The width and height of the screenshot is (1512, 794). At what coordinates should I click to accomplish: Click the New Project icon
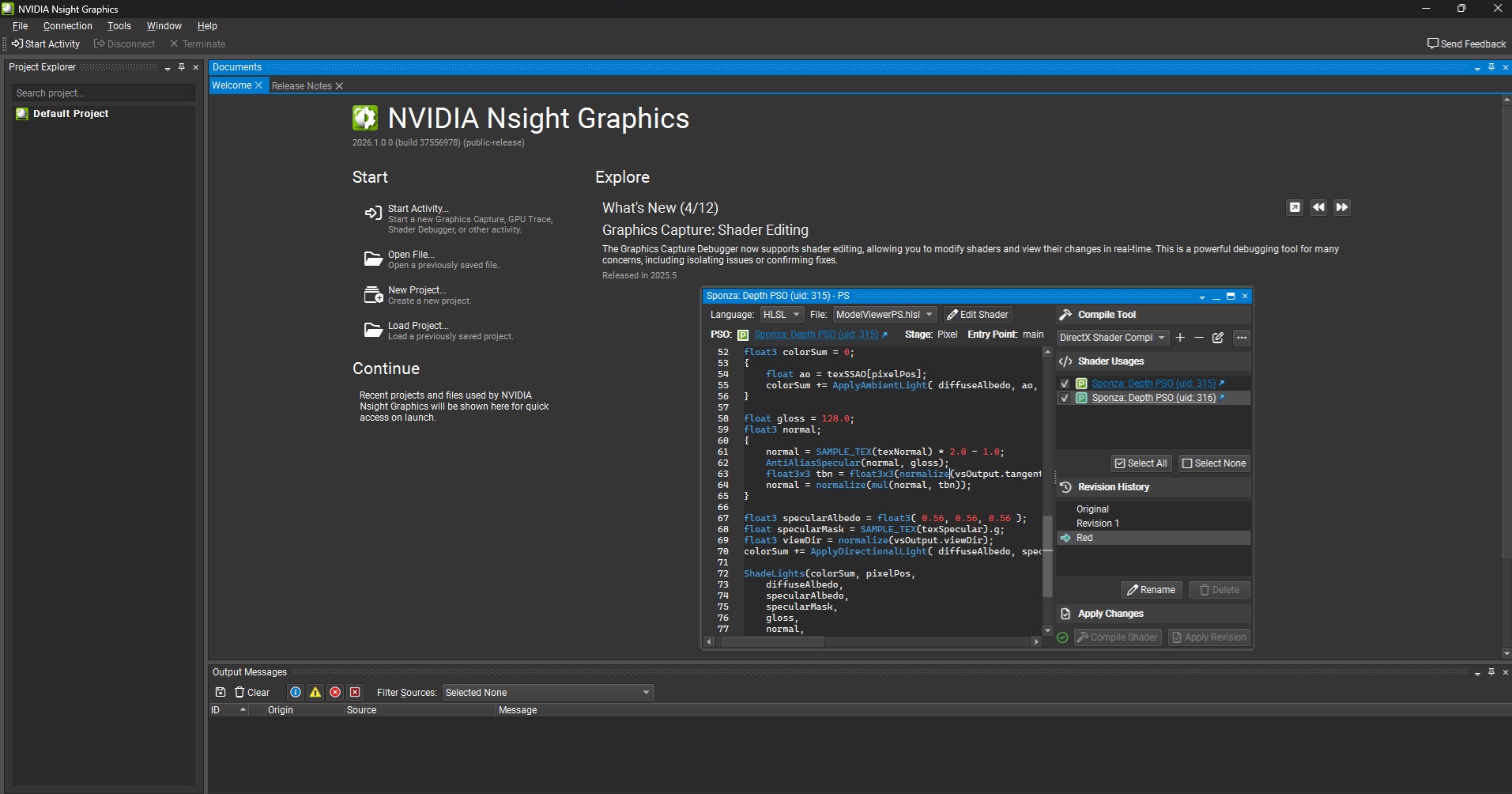373,294
